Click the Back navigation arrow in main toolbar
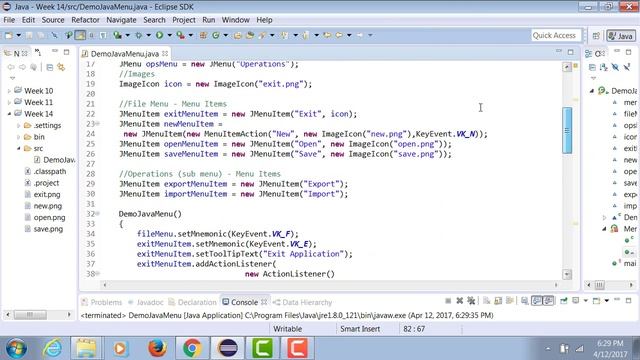The width and height of the screenshot is (640, 360). (x=339, y=36)
